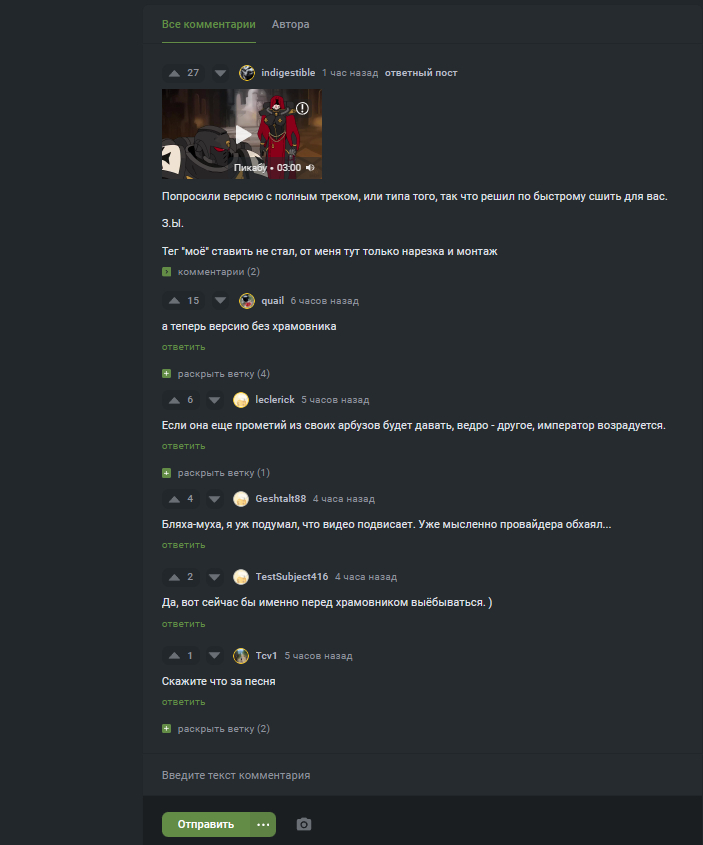Expand the branch with 4 replies
Viewport: 703px width, 845px height.
tap(216, 373)
